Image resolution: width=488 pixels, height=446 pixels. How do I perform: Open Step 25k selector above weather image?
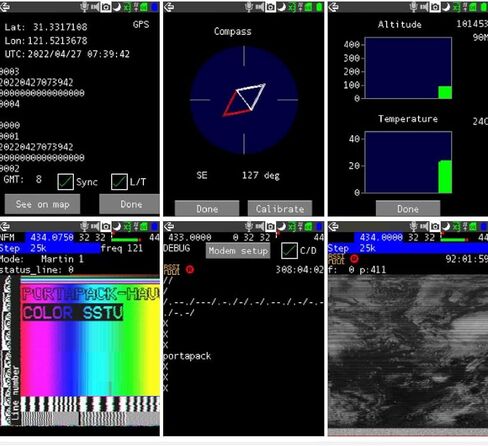[x=408, y=248]
